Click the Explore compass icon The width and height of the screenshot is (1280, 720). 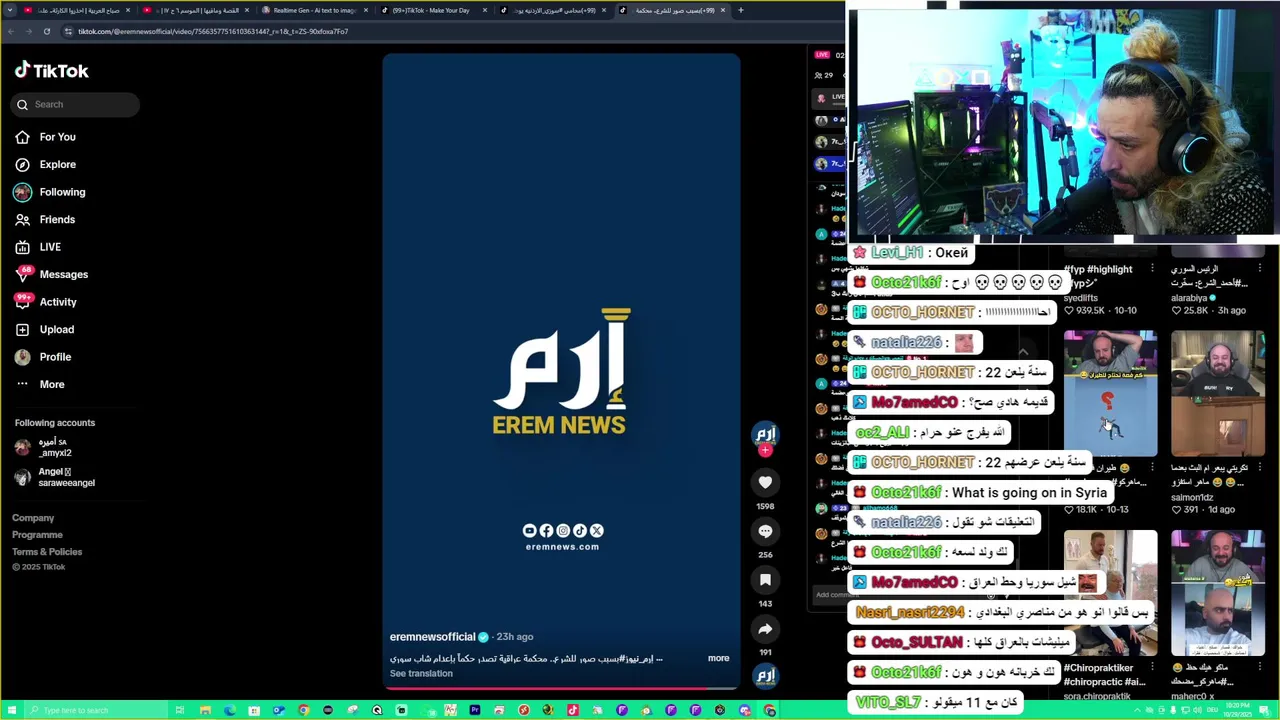tap(22, 164)
